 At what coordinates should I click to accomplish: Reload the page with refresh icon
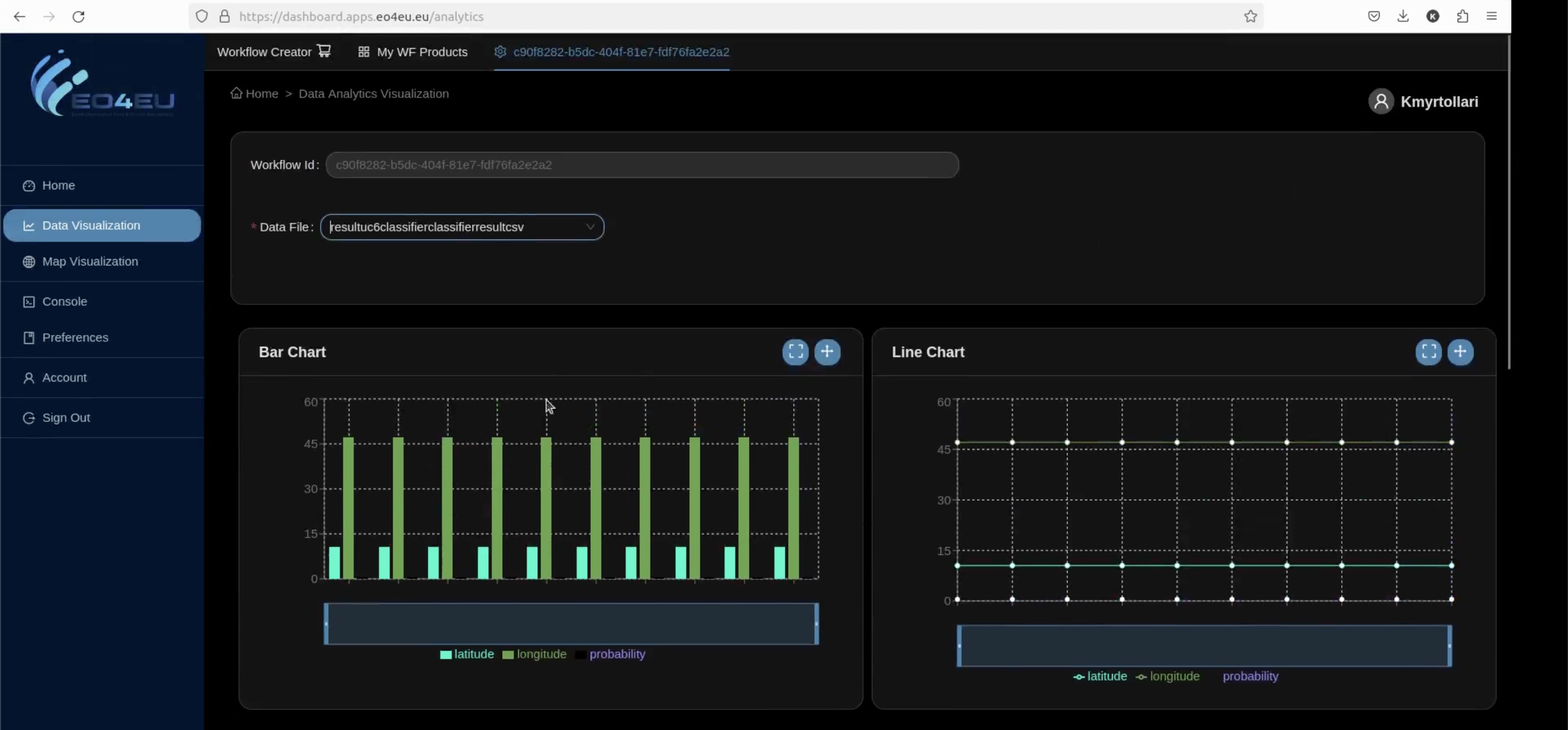(x=78, y=17)
